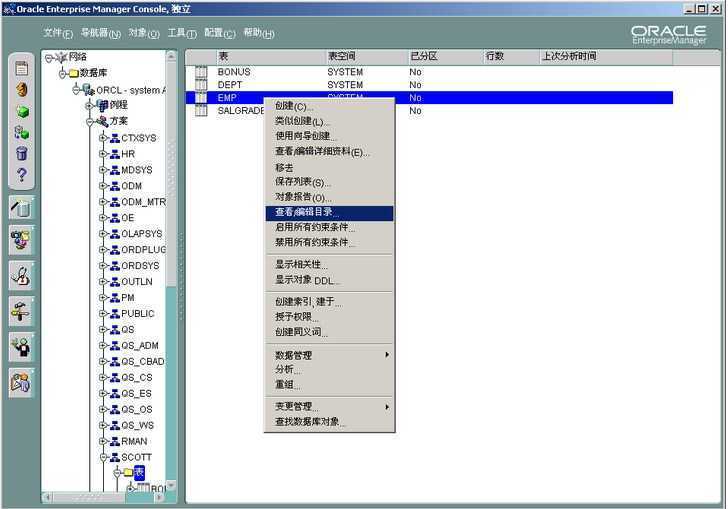Image resolution: width=728 pixels, height=509 pixels.
Task: Expand the RMAN schema node
Action: (x=104, y=441)
